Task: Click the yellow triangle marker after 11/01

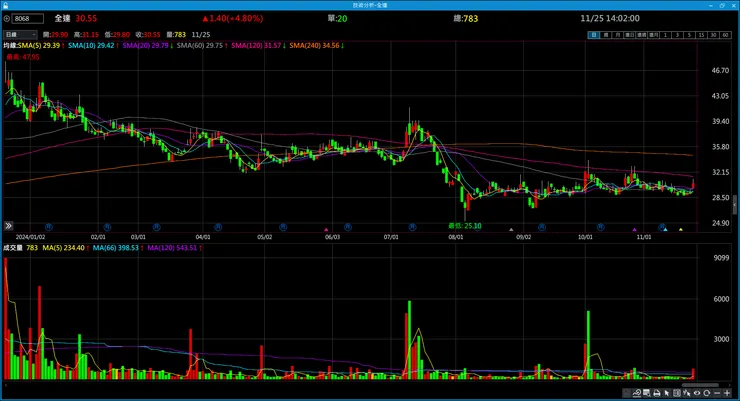Action: 681,229
